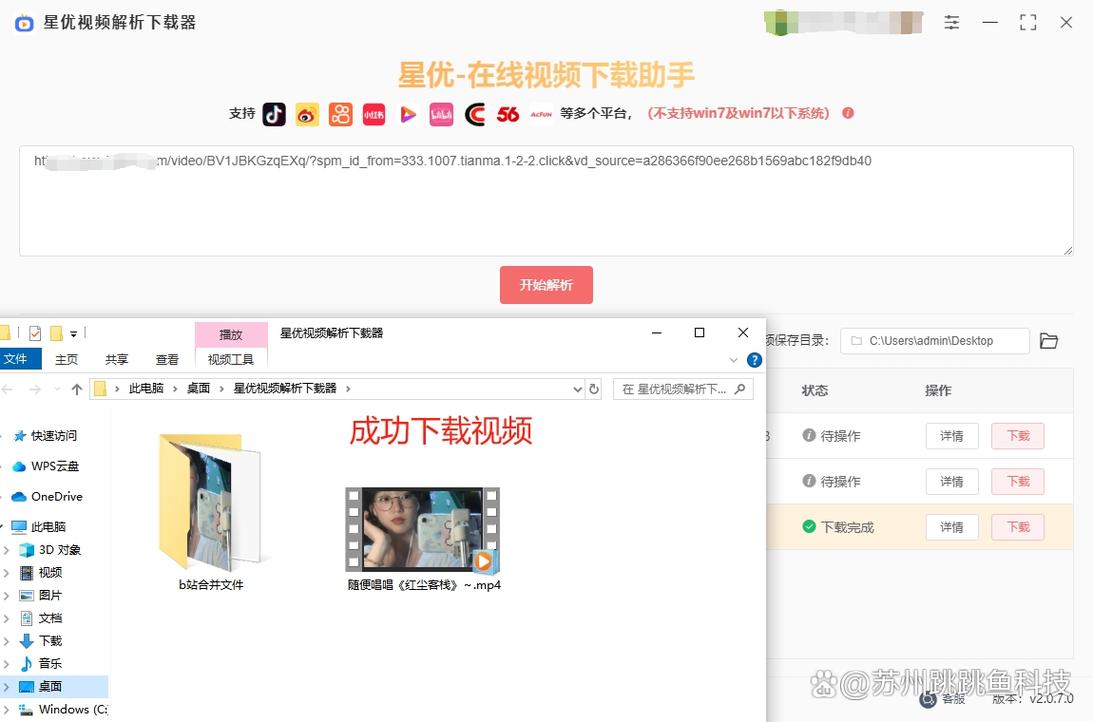Open the quick access toolbar customize dropdown
1093x722 pixels.
(74, 334)
